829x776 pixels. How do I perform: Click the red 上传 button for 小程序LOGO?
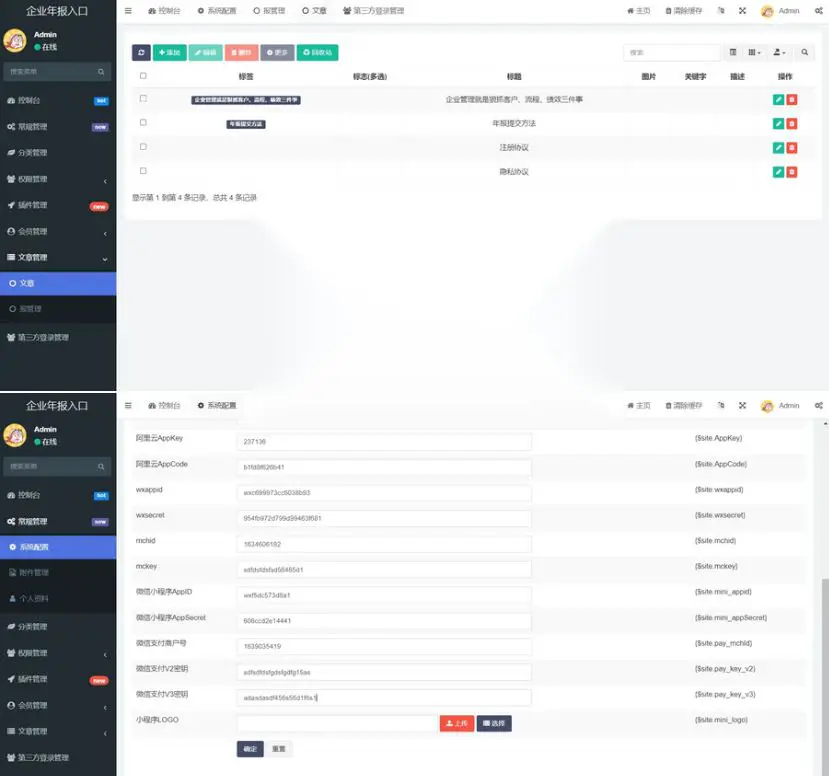tap(457, 723)
